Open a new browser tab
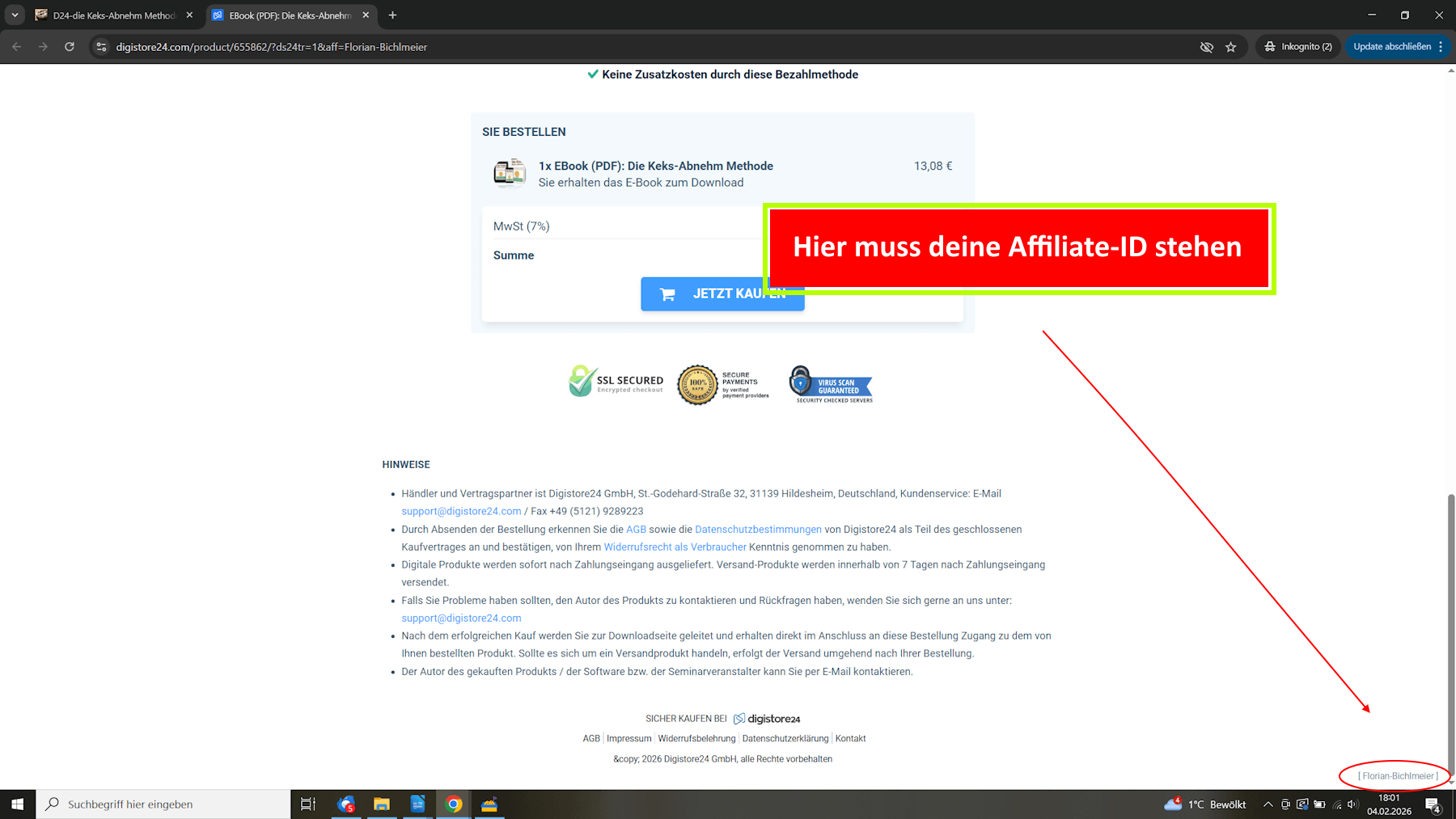This screenshot has height=819, width=1456. point(392,15)
